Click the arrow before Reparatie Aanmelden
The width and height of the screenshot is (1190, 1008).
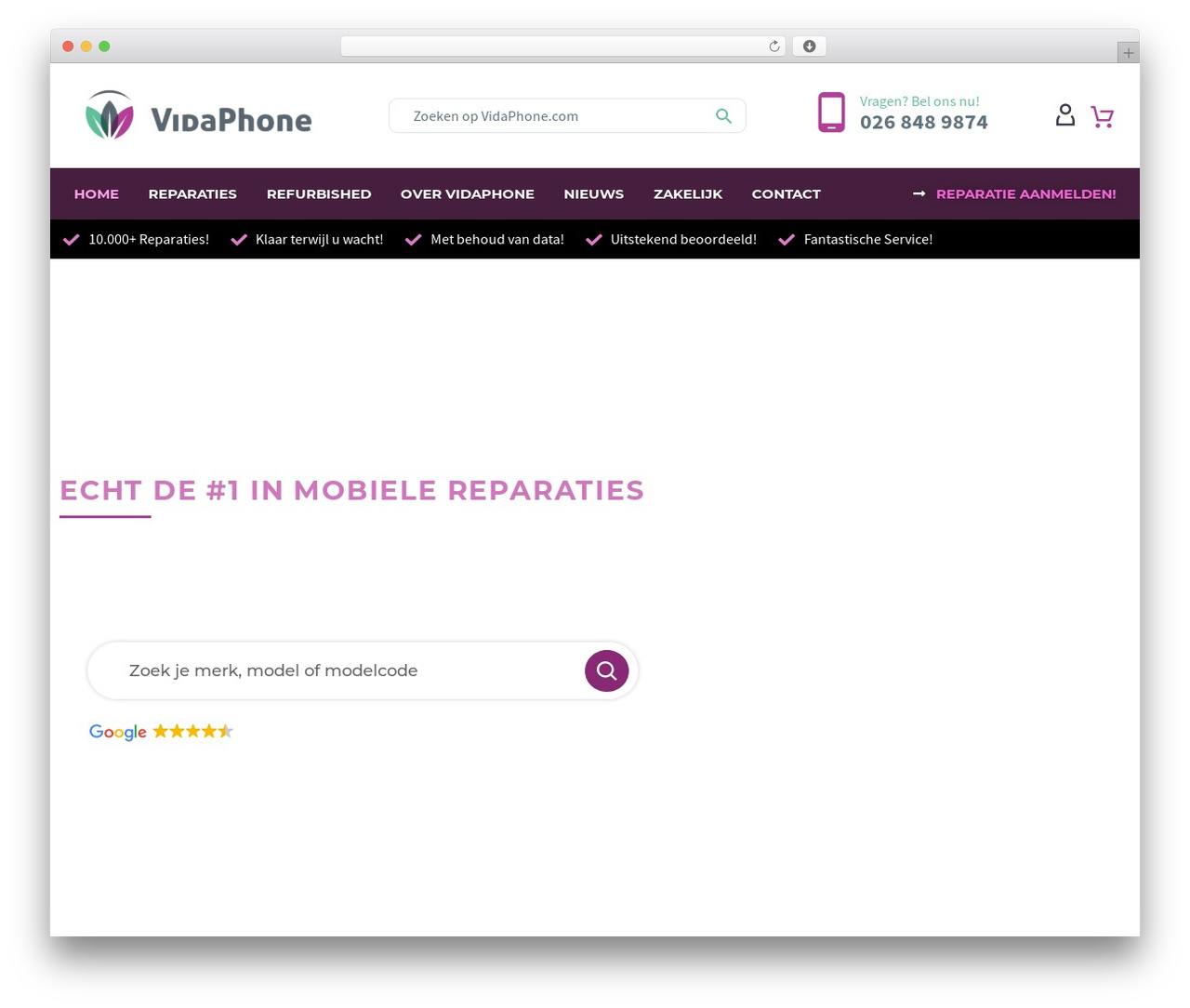pyautogui.click(x=919, y=193)
